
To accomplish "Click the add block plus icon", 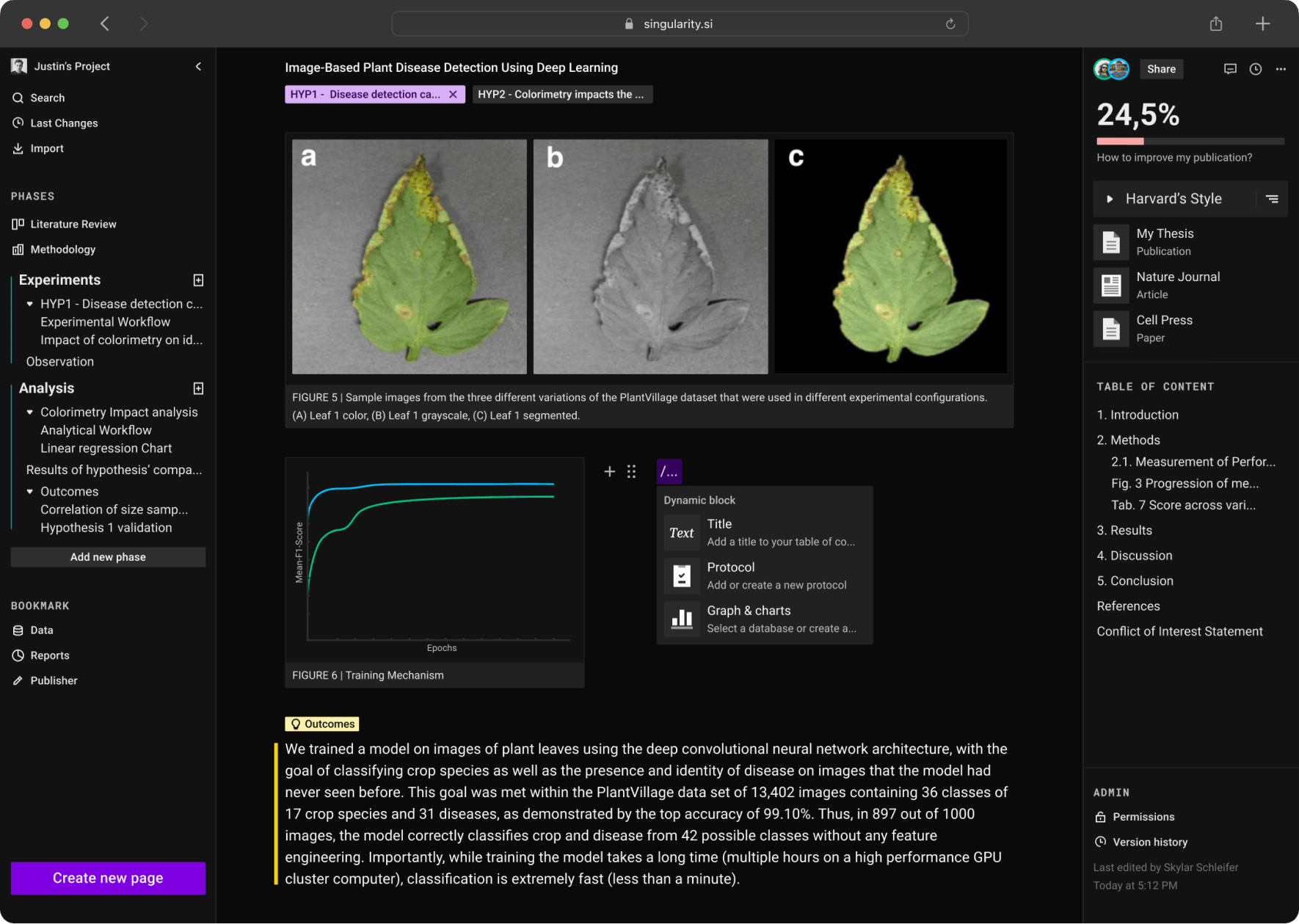I will click(609, 471).
